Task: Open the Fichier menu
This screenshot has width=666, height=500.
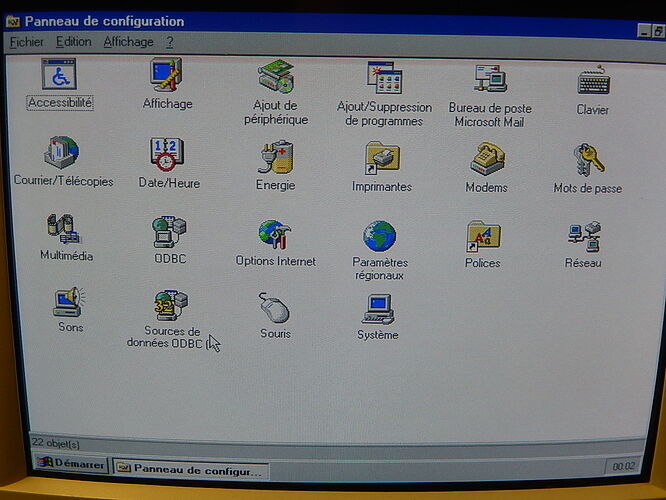Action: (x=26, y=42)
